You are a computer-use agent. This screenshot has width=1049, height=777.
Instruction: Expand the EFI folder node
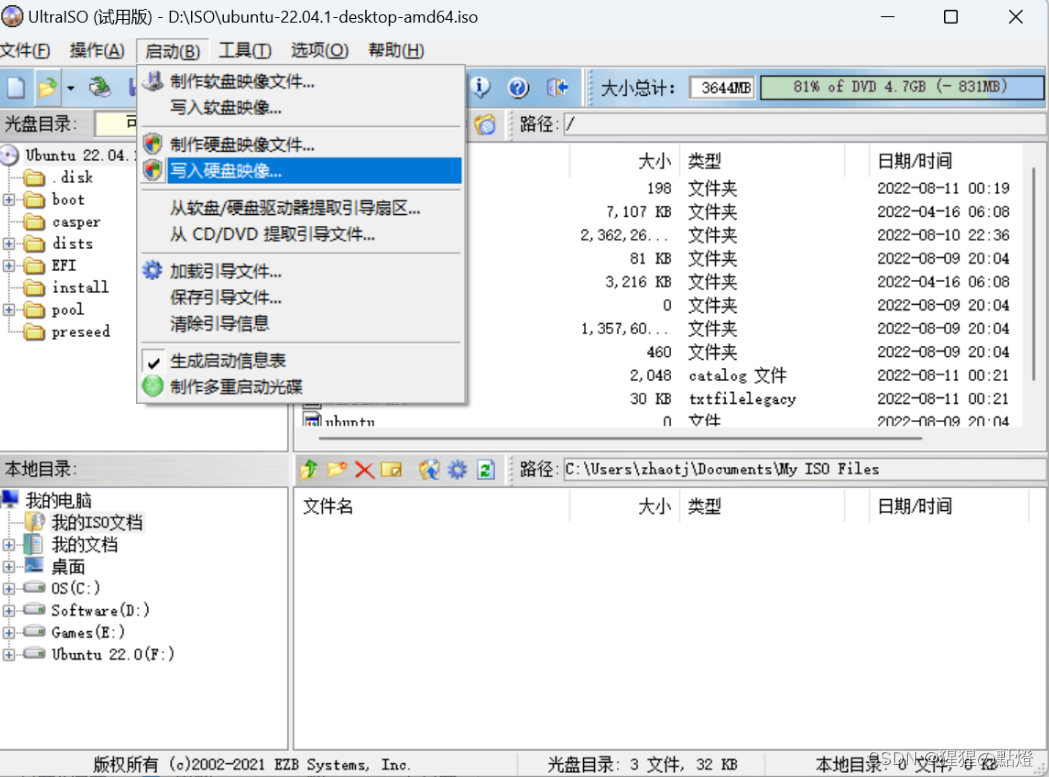pyautogui.click(x=9, y=266)
